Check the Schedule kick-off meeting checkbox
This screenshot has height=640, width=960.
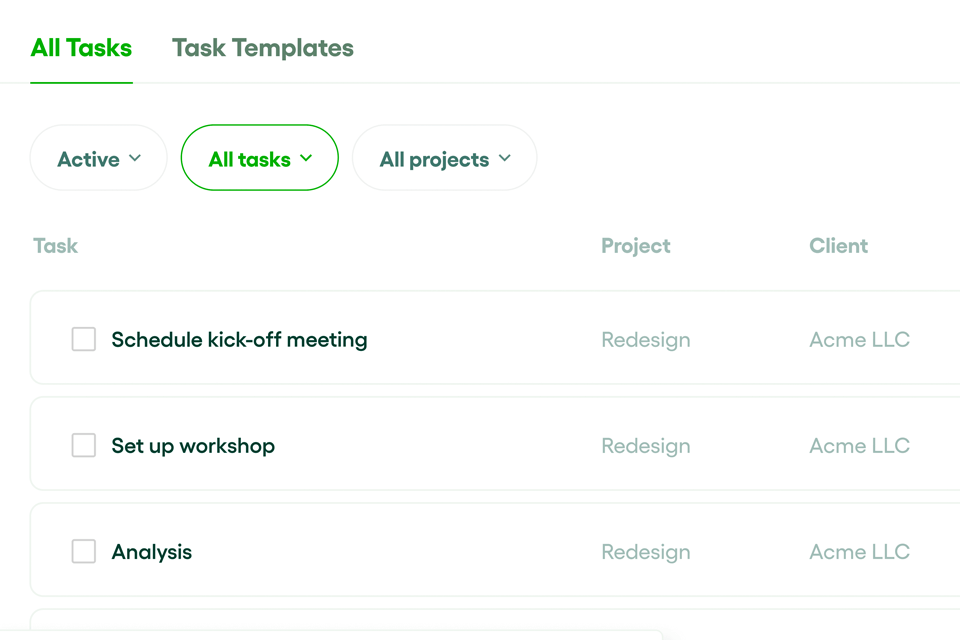point(84,340)
